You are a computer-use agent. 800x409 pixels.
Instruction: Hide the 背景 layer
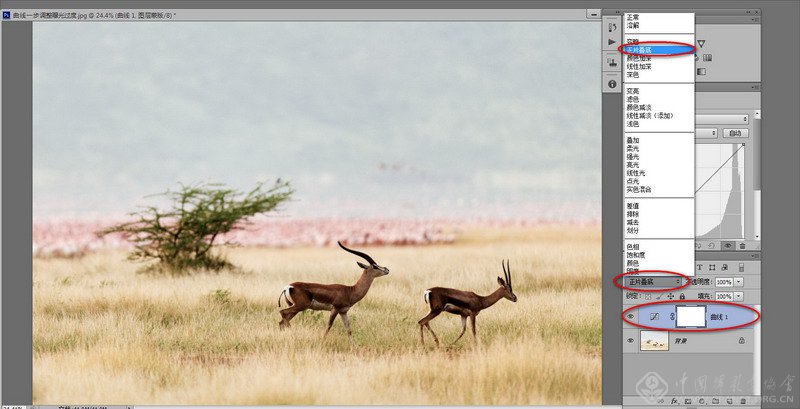click(631, 340)
